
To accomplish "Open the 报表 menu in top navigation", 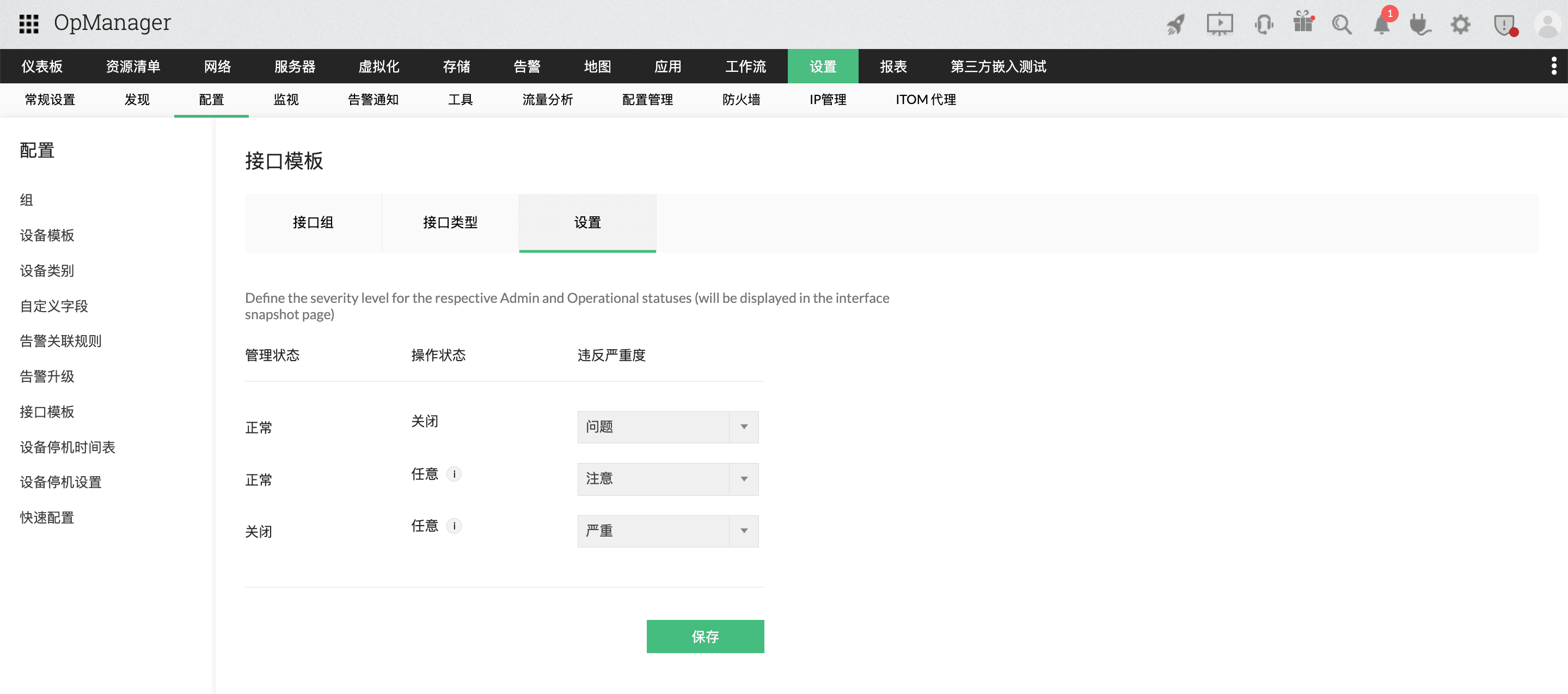I will click(x=893, y=66).
